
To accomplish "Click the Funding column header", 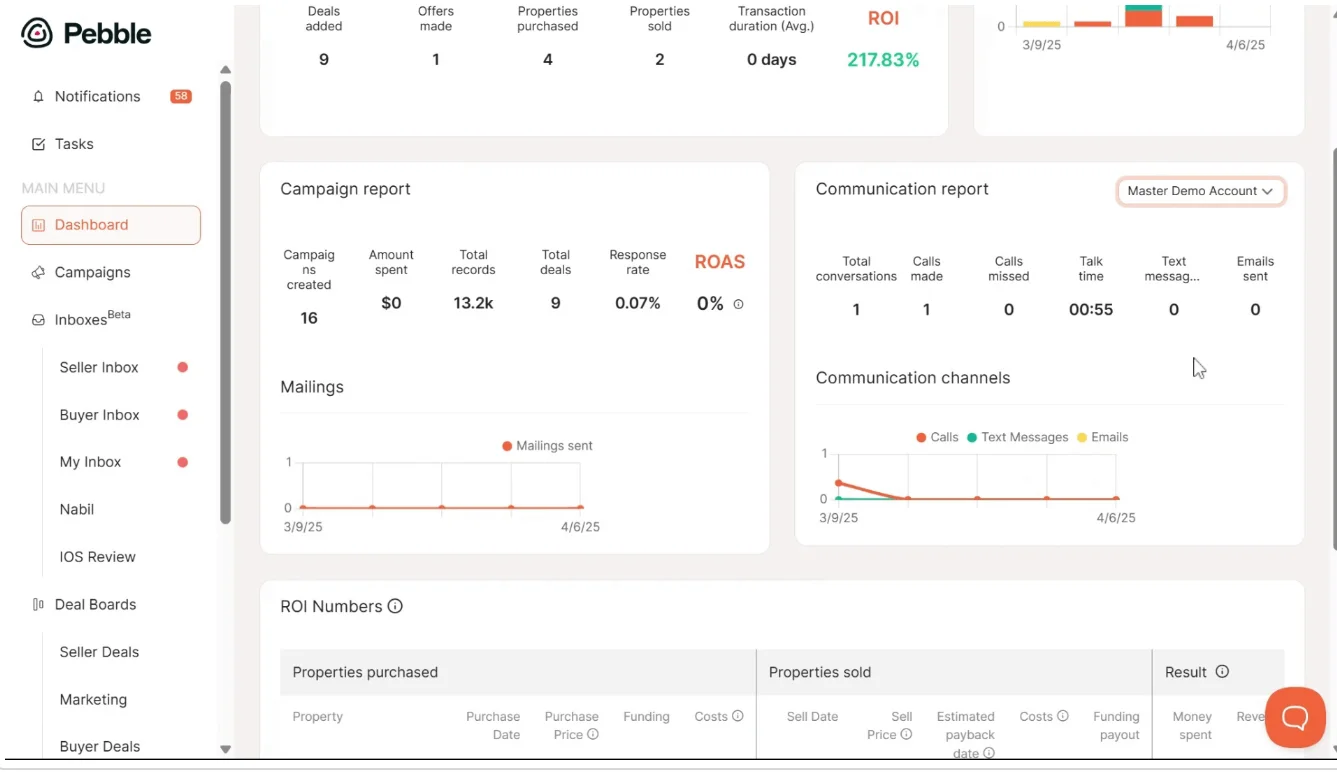I will click(x=646, y=716).
